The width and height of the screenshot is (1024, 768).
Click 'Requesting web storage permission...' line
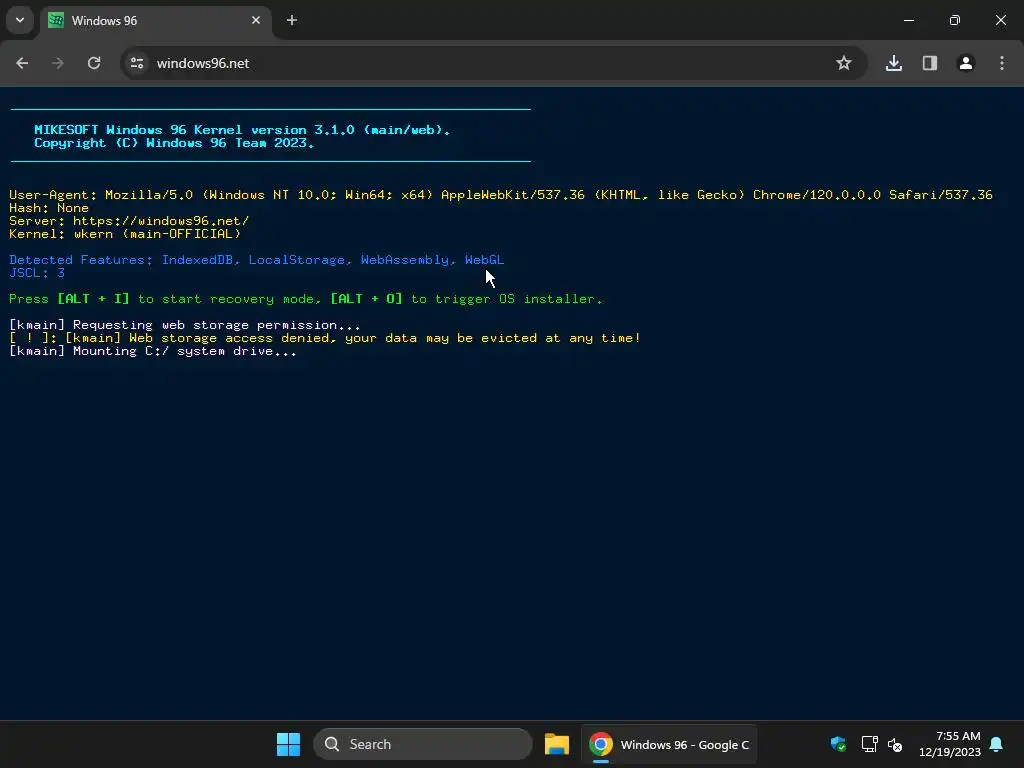tap(184, 325)
